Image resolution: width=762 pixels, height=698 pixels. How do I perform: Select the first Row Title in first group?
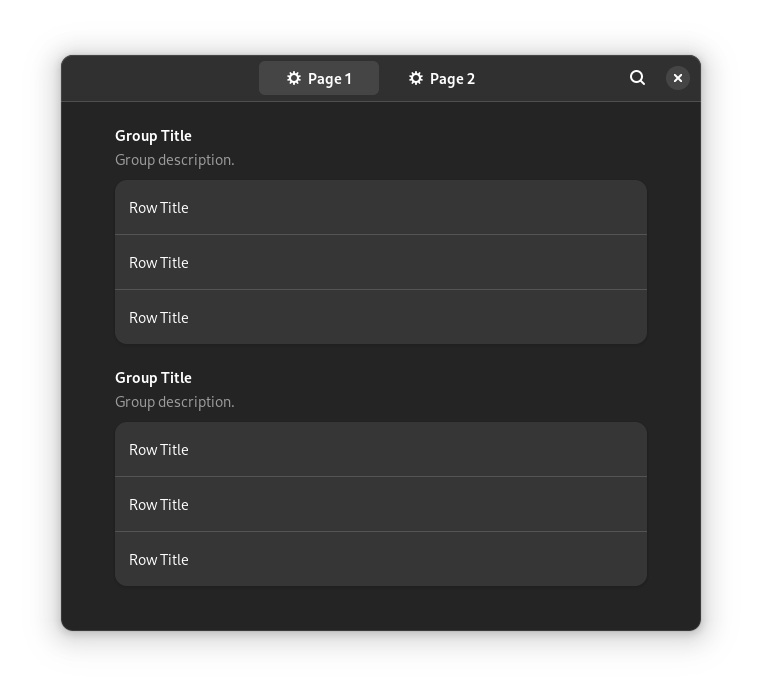381,208
